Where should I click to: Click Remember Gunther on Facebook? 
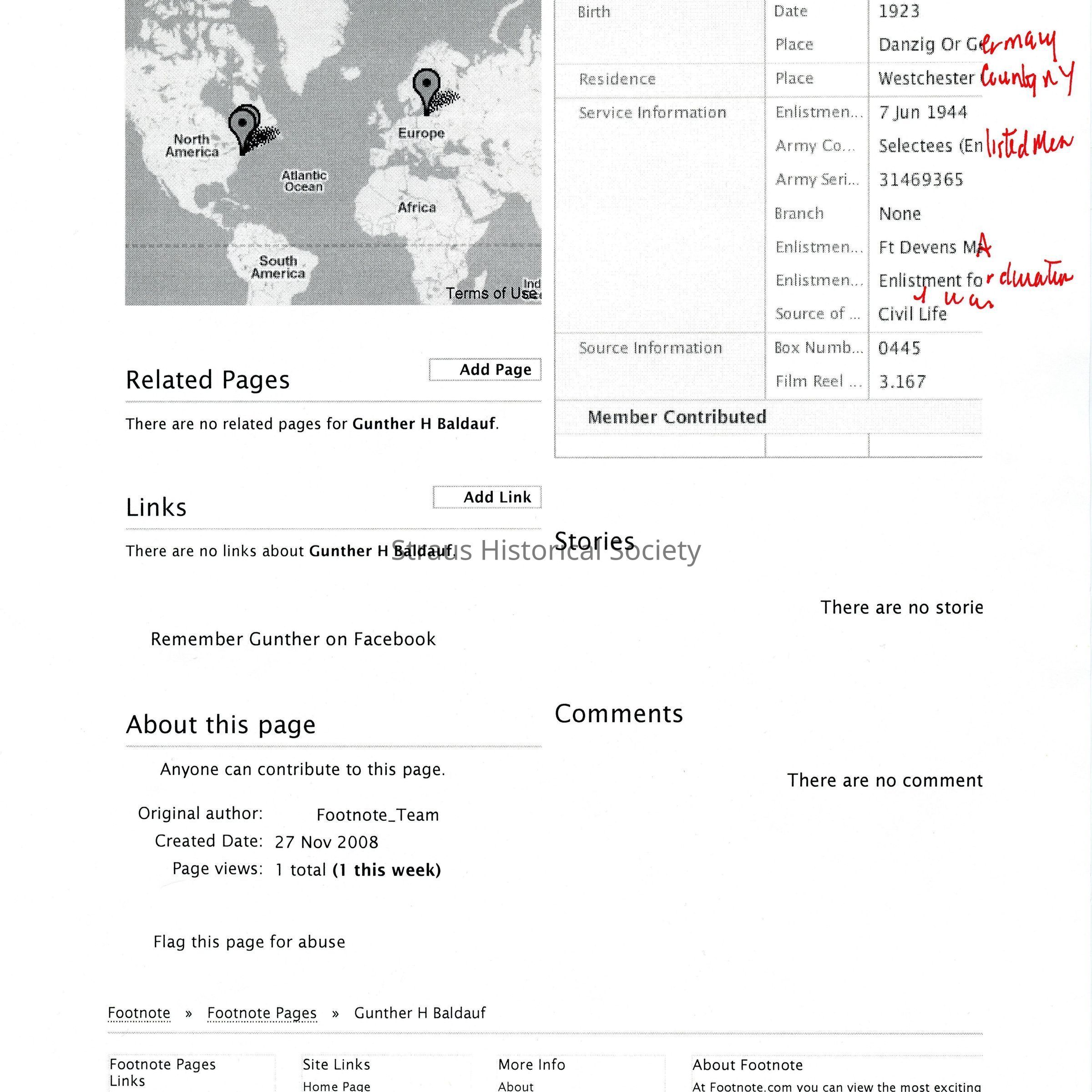[293, 639]
